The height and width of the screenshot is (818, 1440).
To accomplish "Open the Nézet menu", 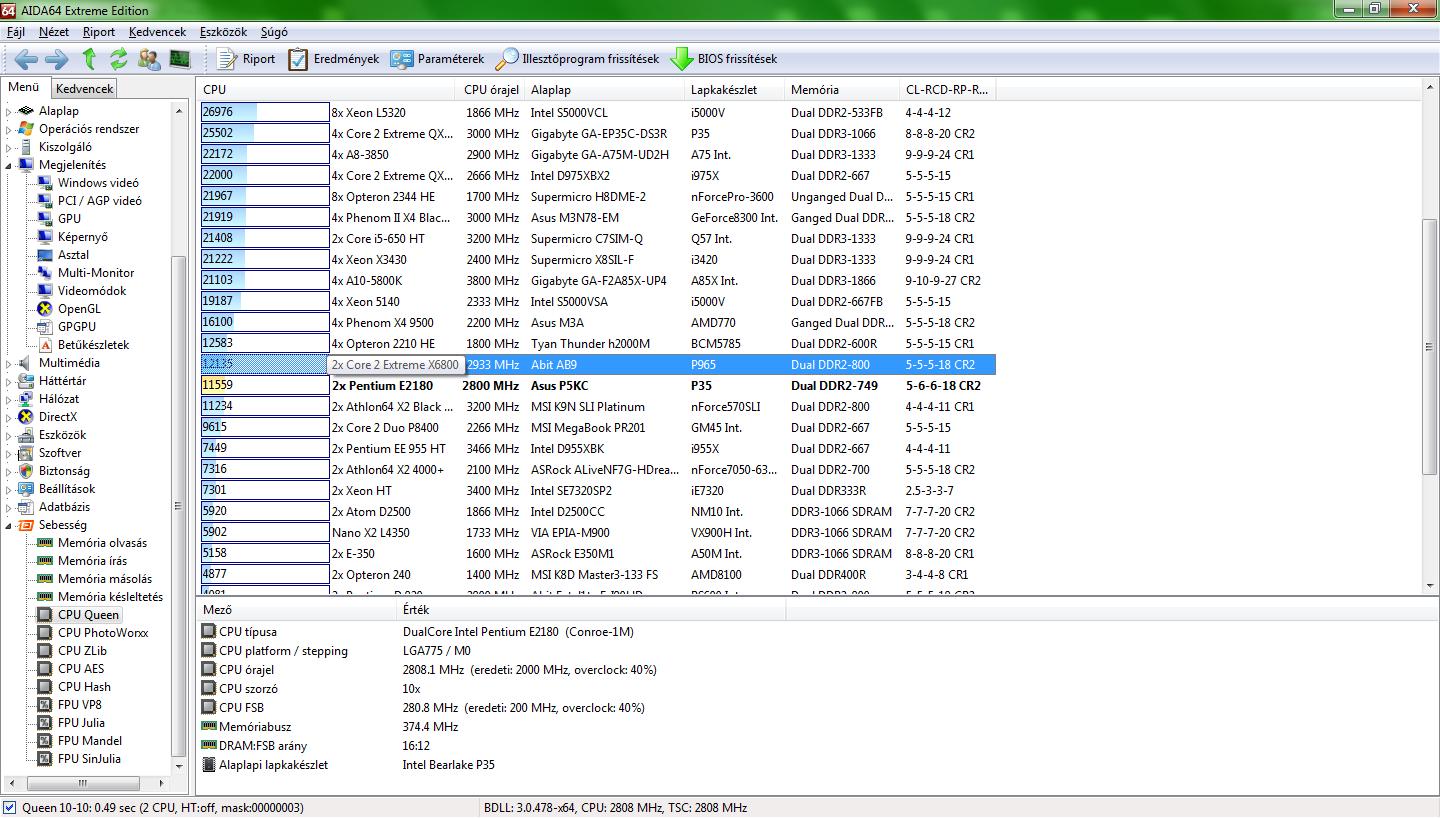I will (x=54, y=32).
